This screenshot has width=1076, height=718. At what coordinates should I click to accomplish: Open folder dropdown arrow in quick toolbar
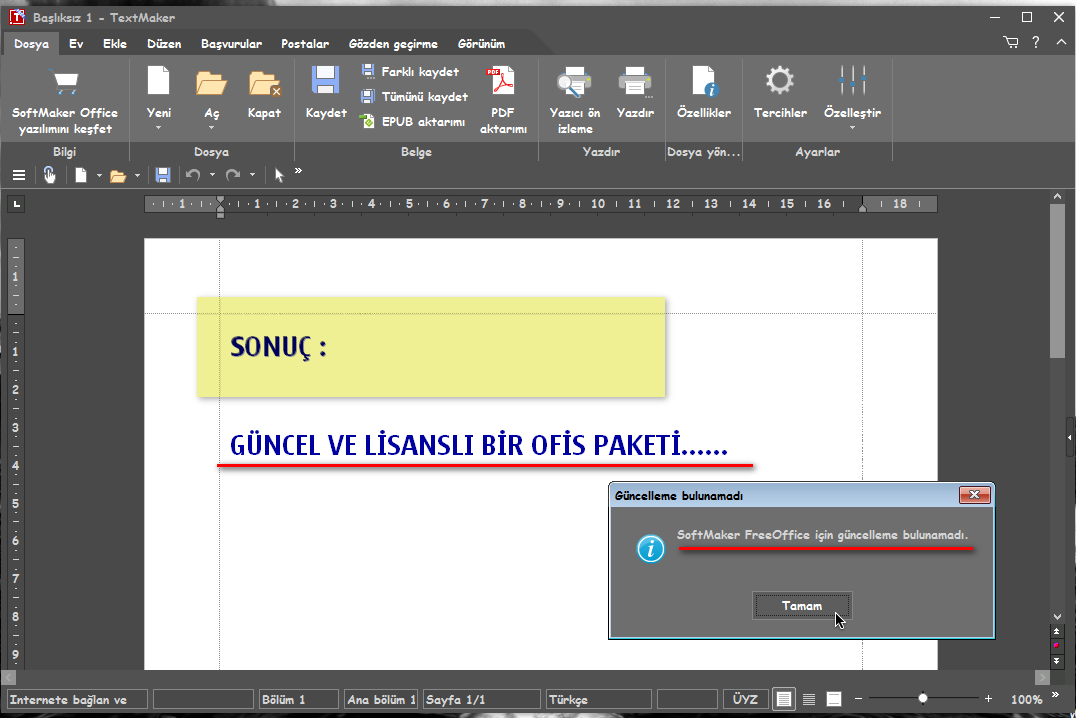point(137,176)
